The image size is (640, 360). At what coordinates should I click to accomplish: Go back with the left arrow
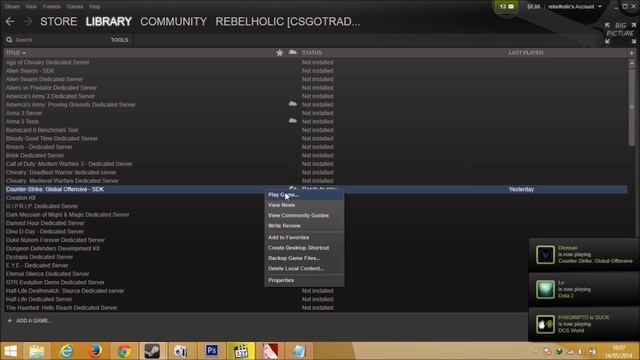[x=10, y=22]
